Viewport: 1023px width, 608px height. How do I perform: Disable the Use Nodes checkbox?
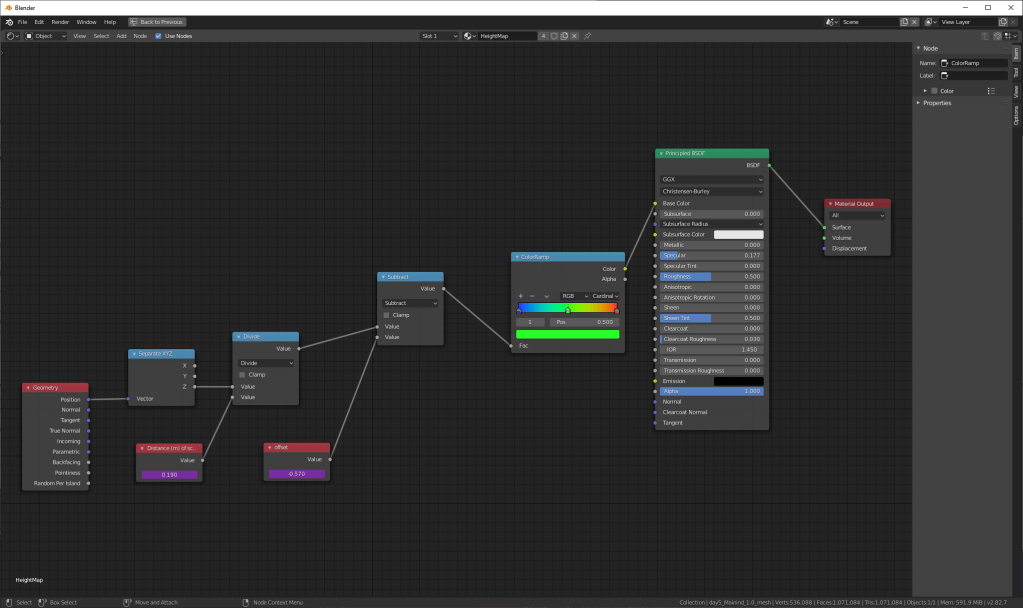click(x=158, y=36)
